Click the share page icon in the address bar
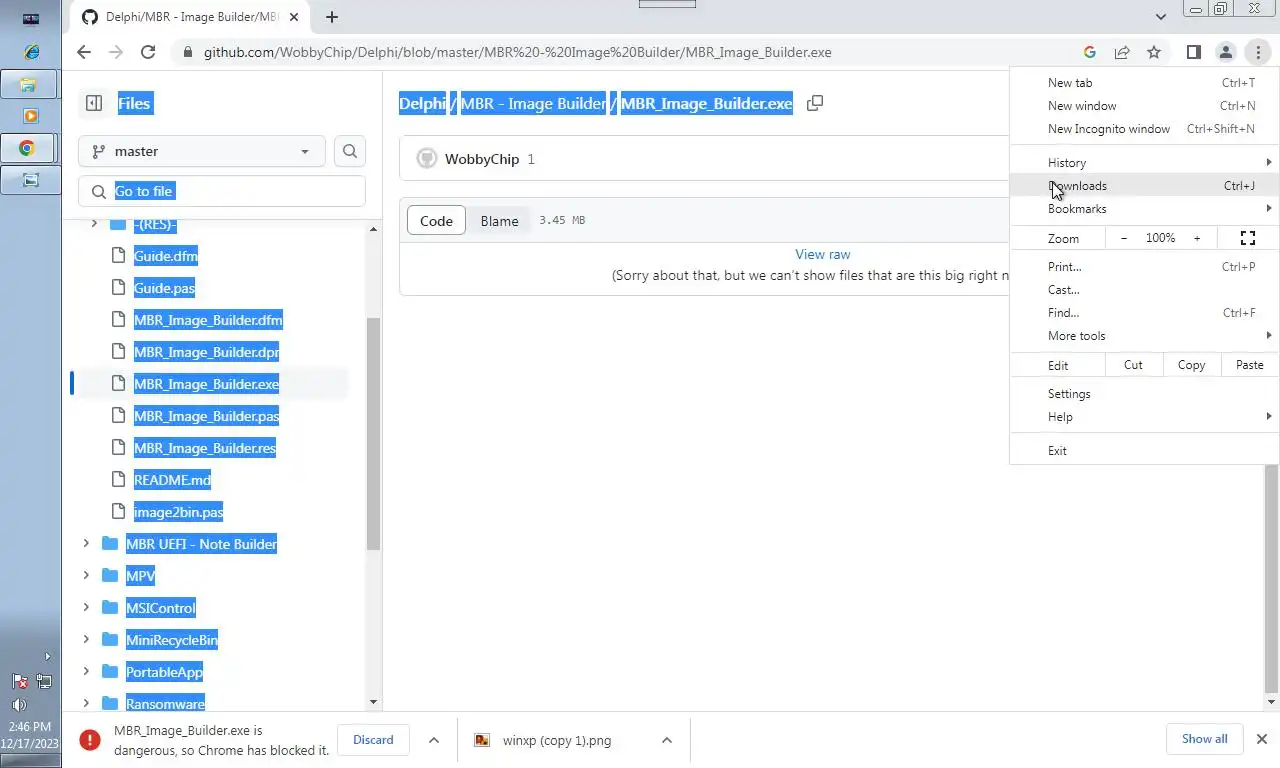1280x768 pixels. (1122, 52)
